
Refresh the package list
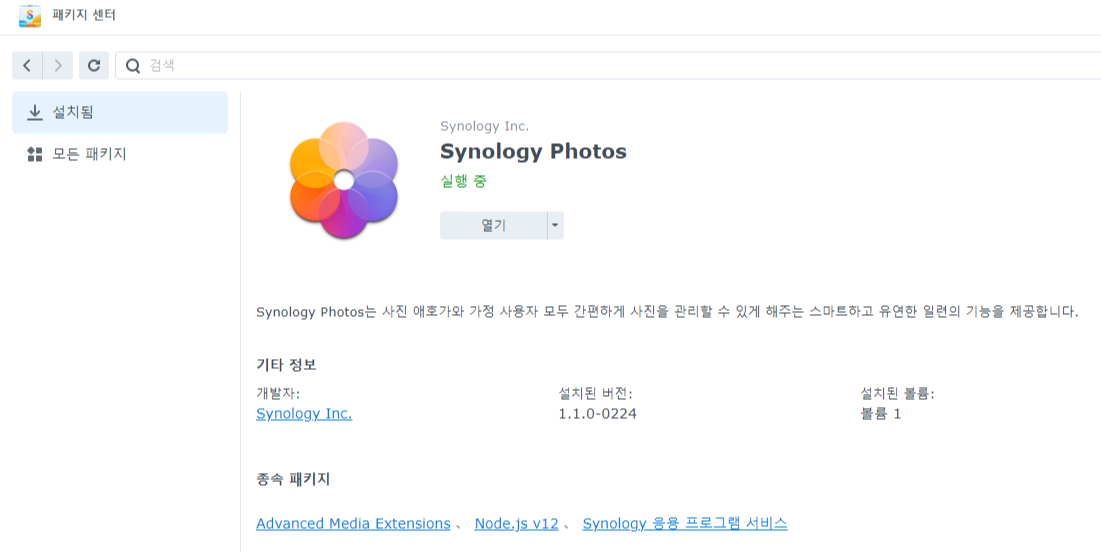coord(93,65)
